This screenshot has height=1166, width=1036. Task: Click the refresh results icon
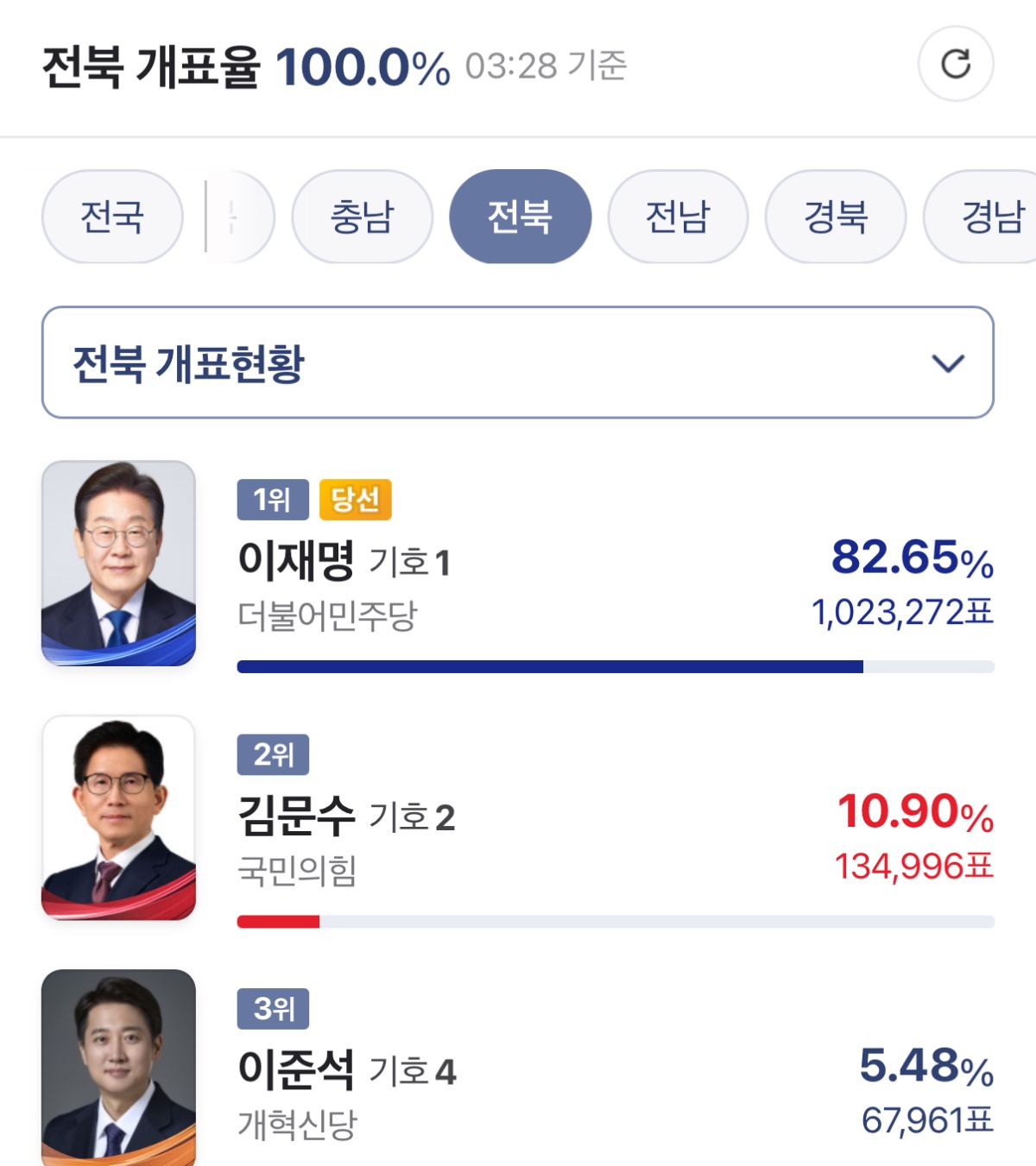[x=955, y=64]
